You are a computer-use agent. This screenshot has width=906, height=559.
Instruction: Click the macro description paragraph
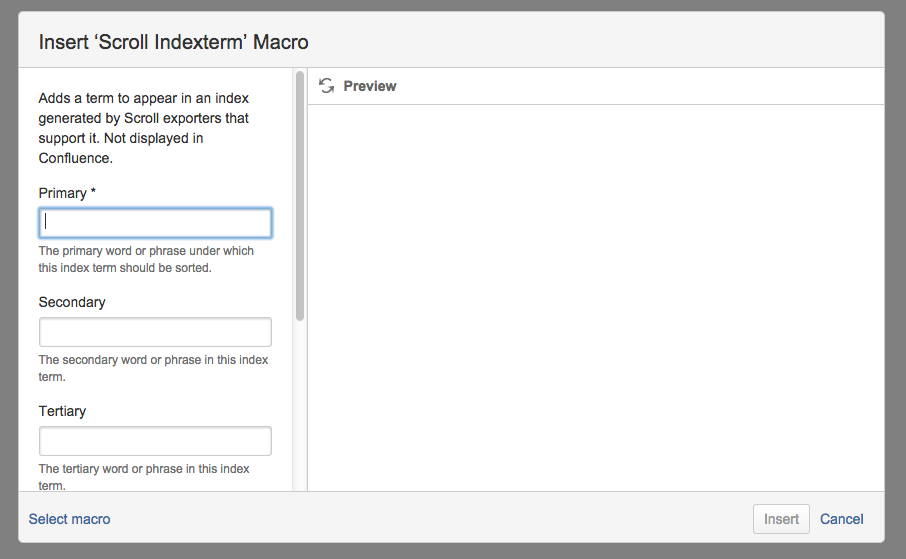point(143,128)
